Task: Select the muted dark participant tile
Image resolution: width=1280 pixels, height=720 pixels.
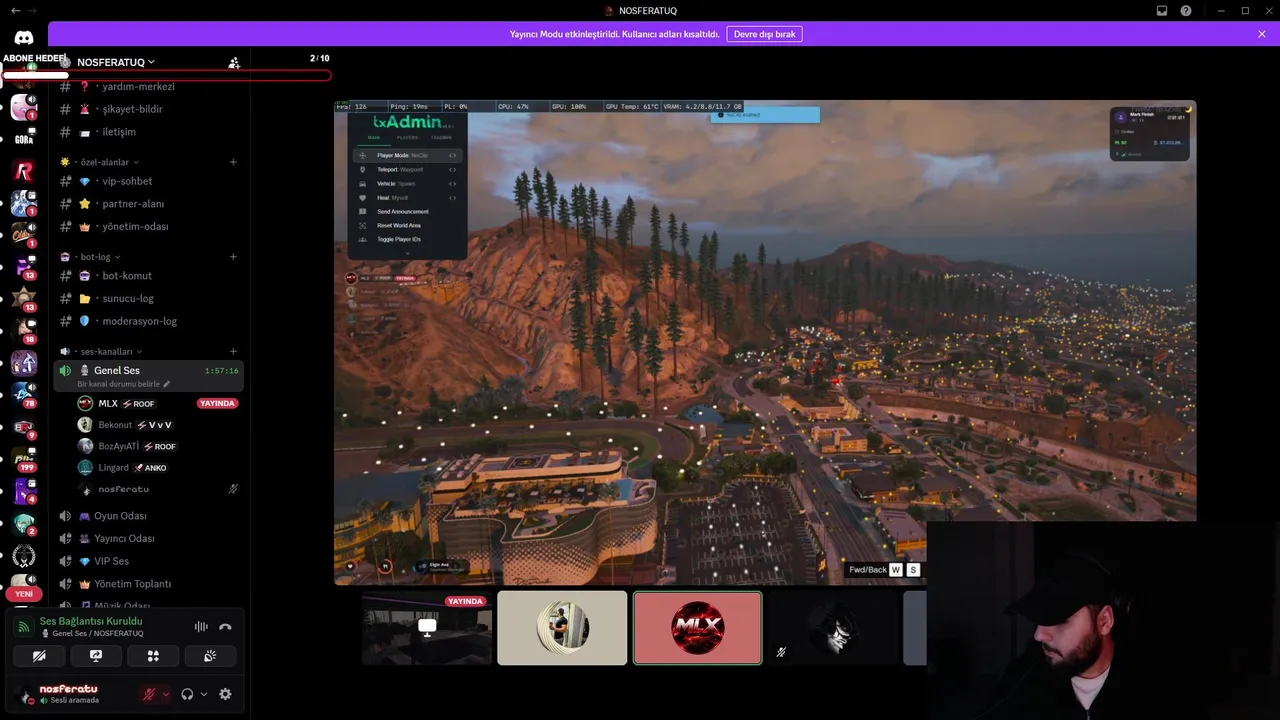Action: click(x=833, y=628)
